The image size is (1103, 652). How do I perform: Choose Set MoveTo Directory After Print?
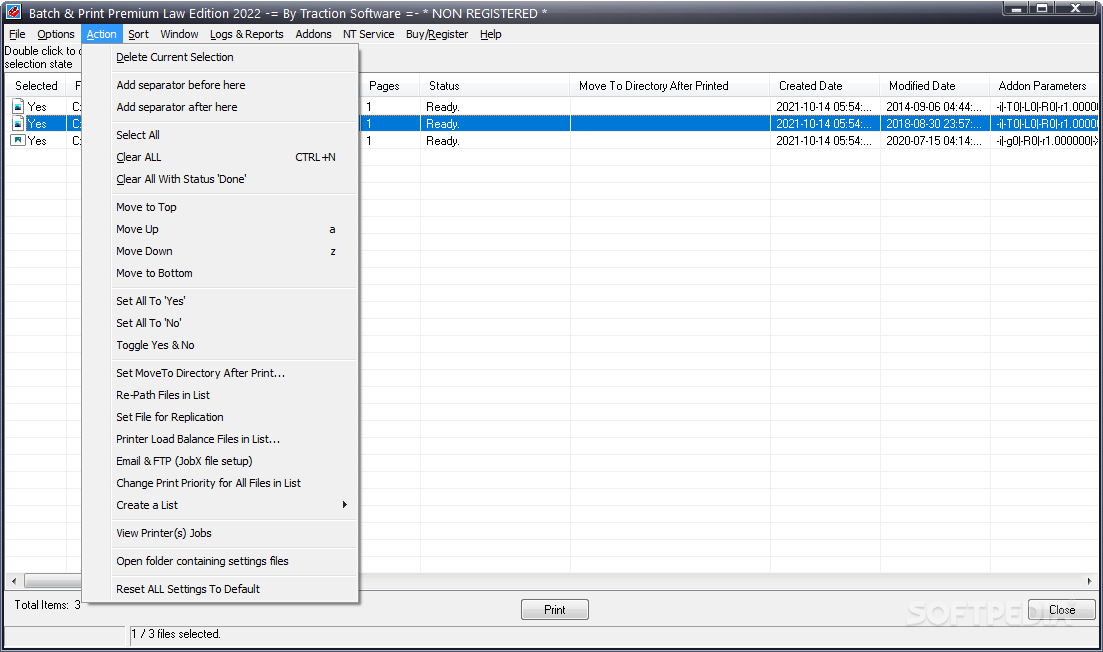tap(220, 373)
